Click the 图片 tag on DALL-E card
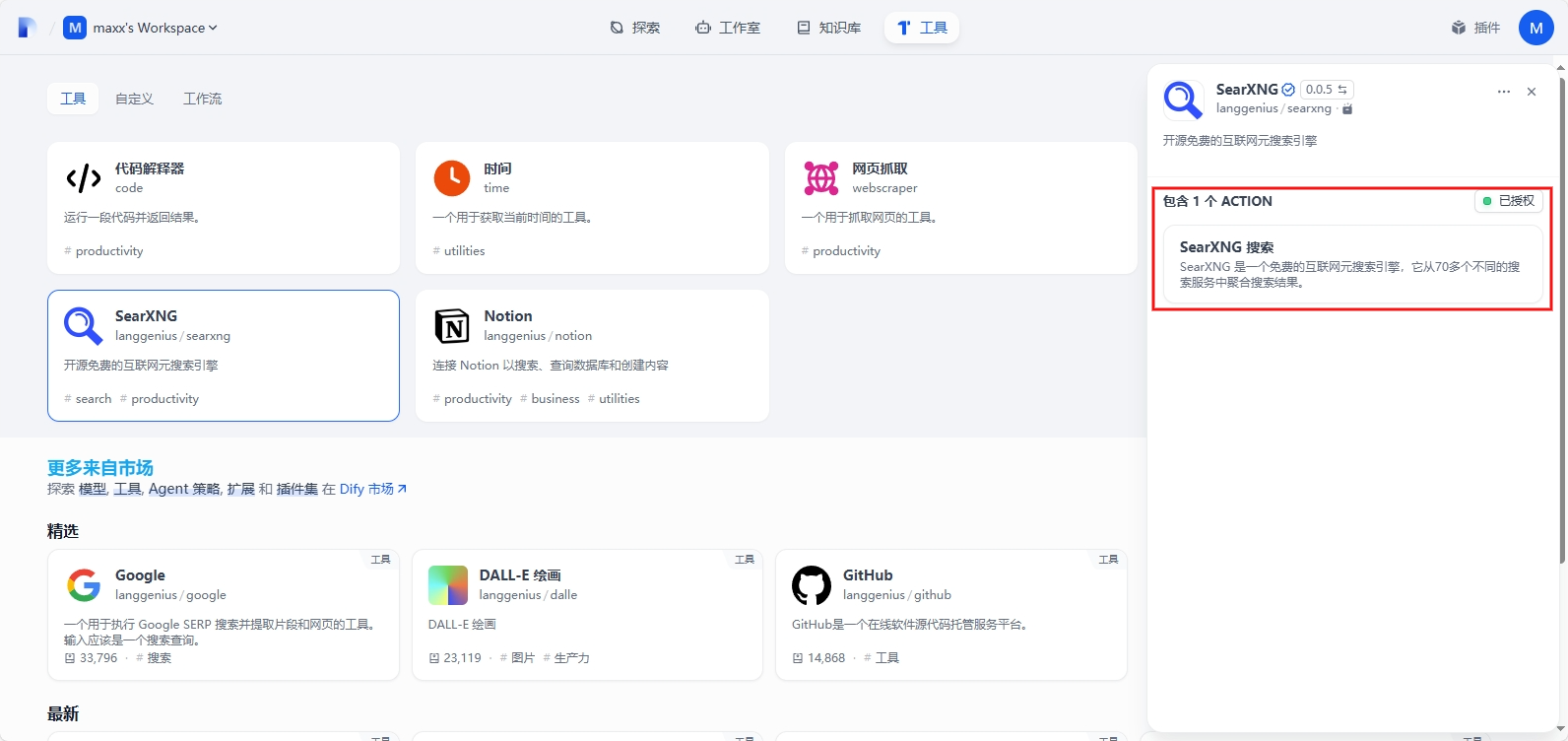This screenshot has height=741, width=1568. [518, 658]
